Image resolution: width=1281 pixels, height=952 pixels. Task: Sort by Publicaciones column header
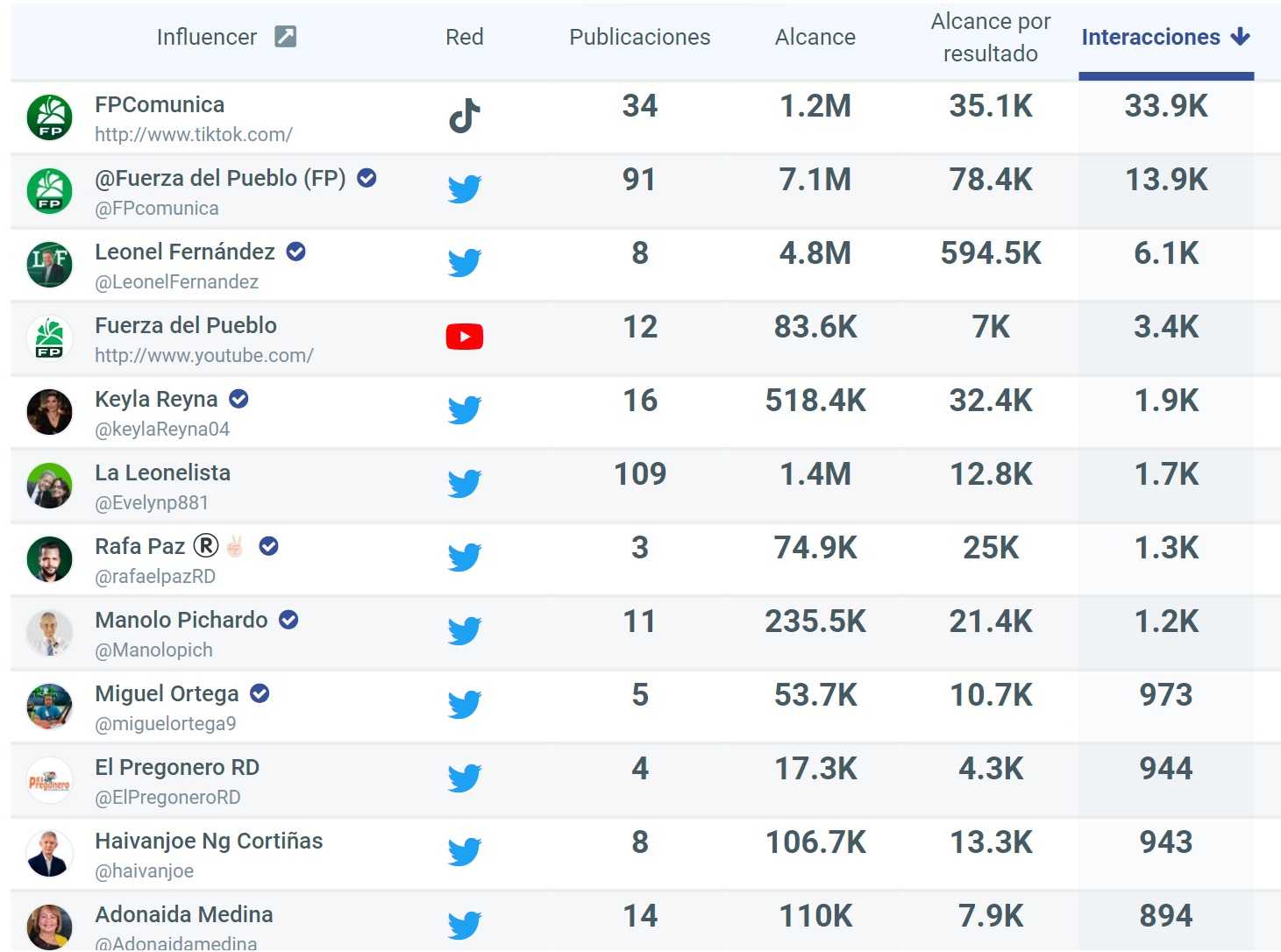[639, 38]
